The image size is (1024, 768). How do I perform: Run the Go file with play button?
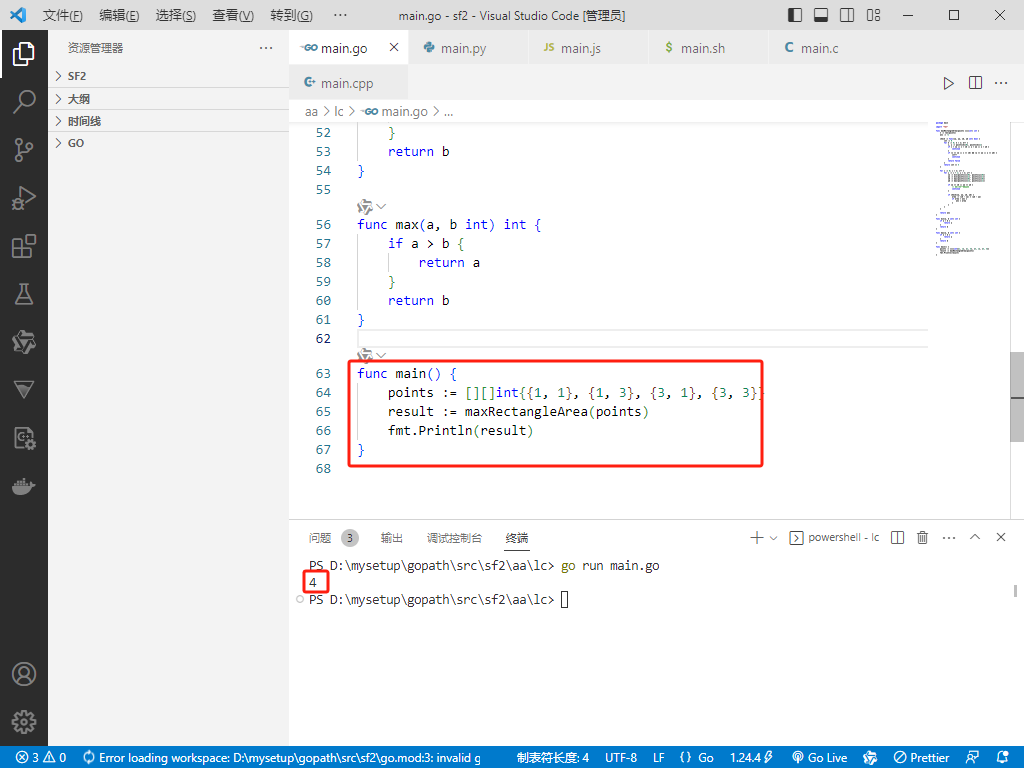pos(948,83)
